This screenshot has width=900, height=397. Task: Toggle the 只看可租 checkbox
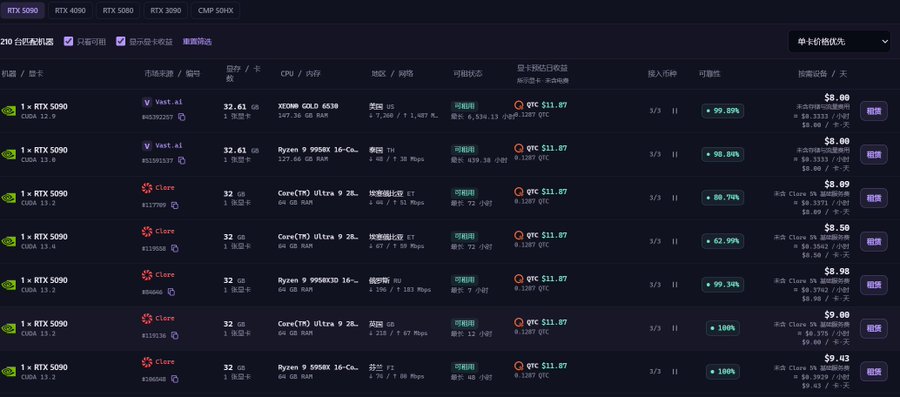coord(68,41)
